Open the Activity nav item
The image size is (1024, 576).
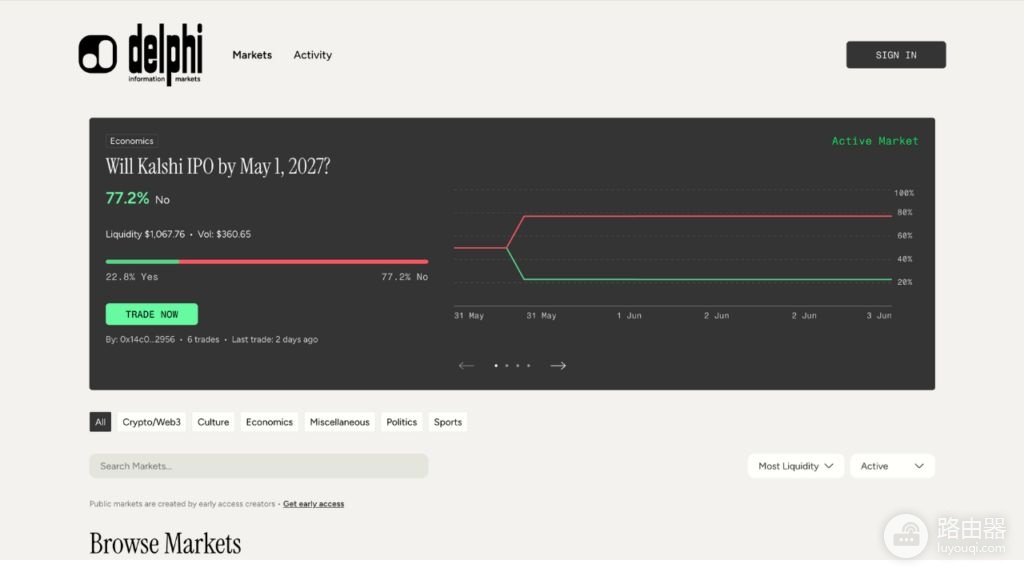(312, 55)
